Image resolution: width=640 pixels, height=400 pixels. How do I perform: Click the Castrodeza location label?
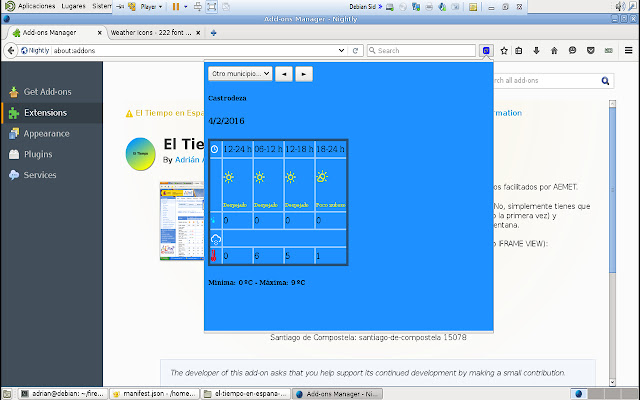point(227,98)
